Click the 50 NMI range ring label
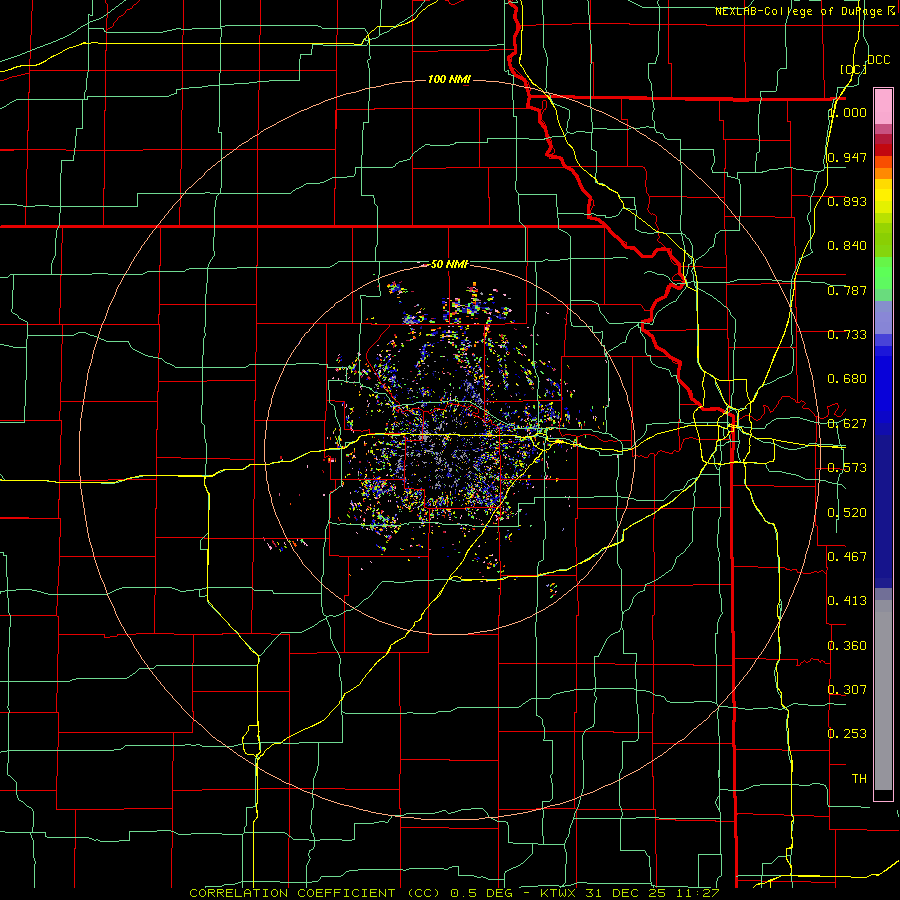The height and width of the screenshot is (900, 900). coord(449,265)
